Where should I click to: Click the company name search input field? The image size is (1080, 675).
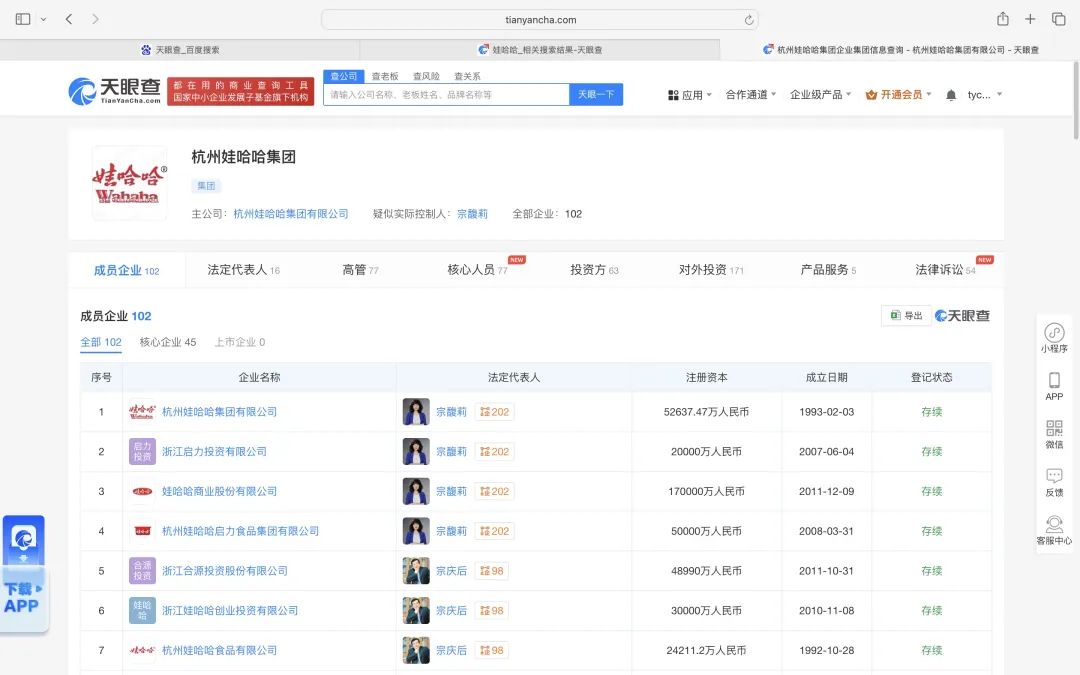[x=446, y=95]
